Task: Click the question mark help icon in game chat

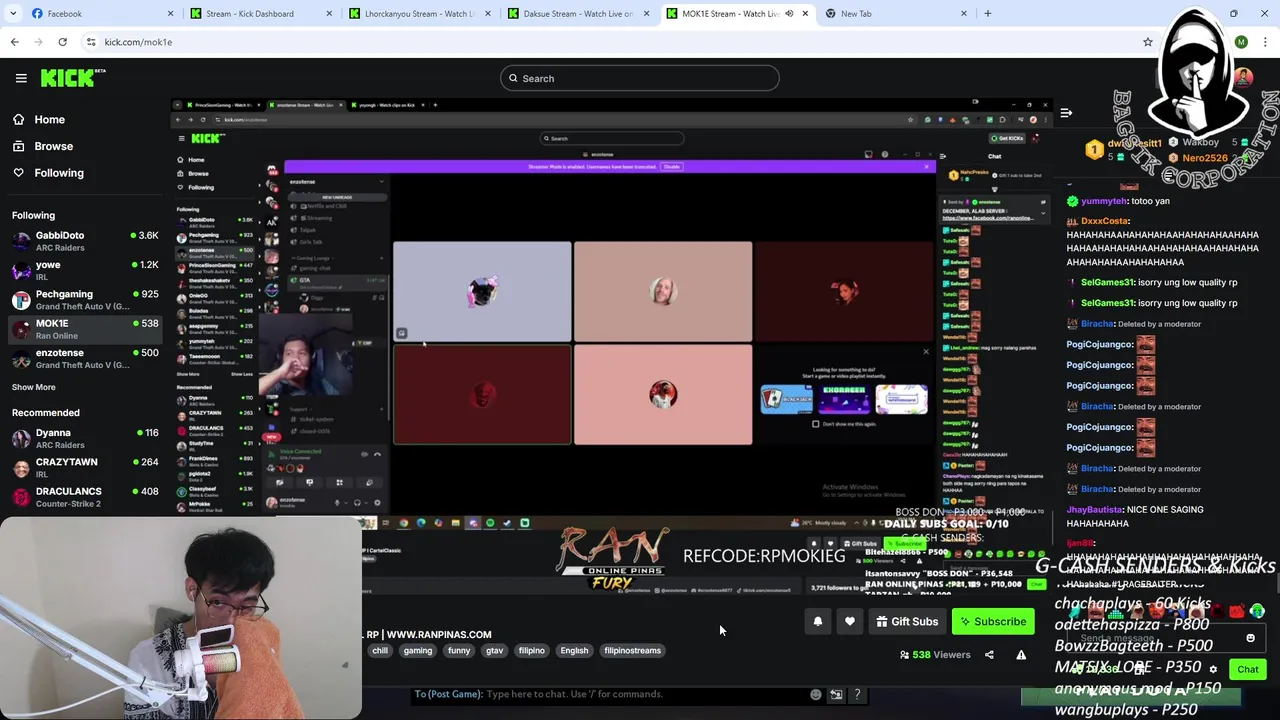Action: pyautogui.click(x=857, y=694)
